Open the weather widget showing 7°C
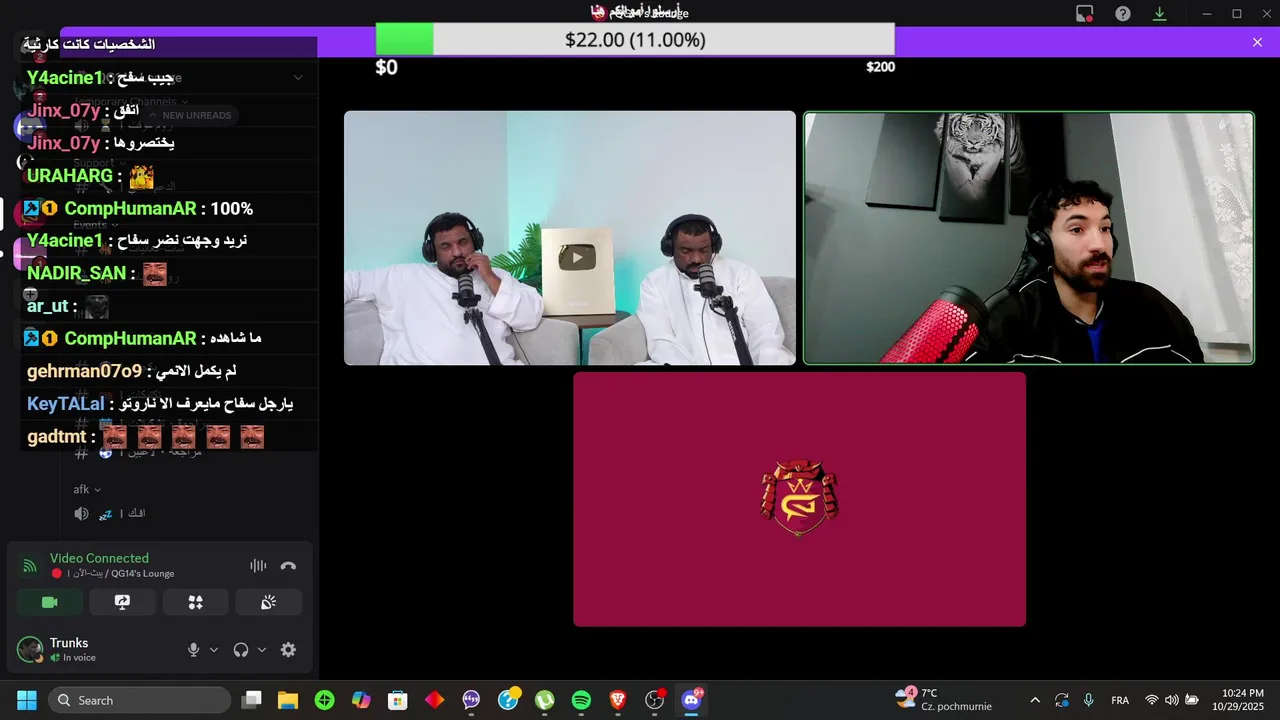Image resolution: width=1280 pixels, height=720 pixels. point(946,699)
